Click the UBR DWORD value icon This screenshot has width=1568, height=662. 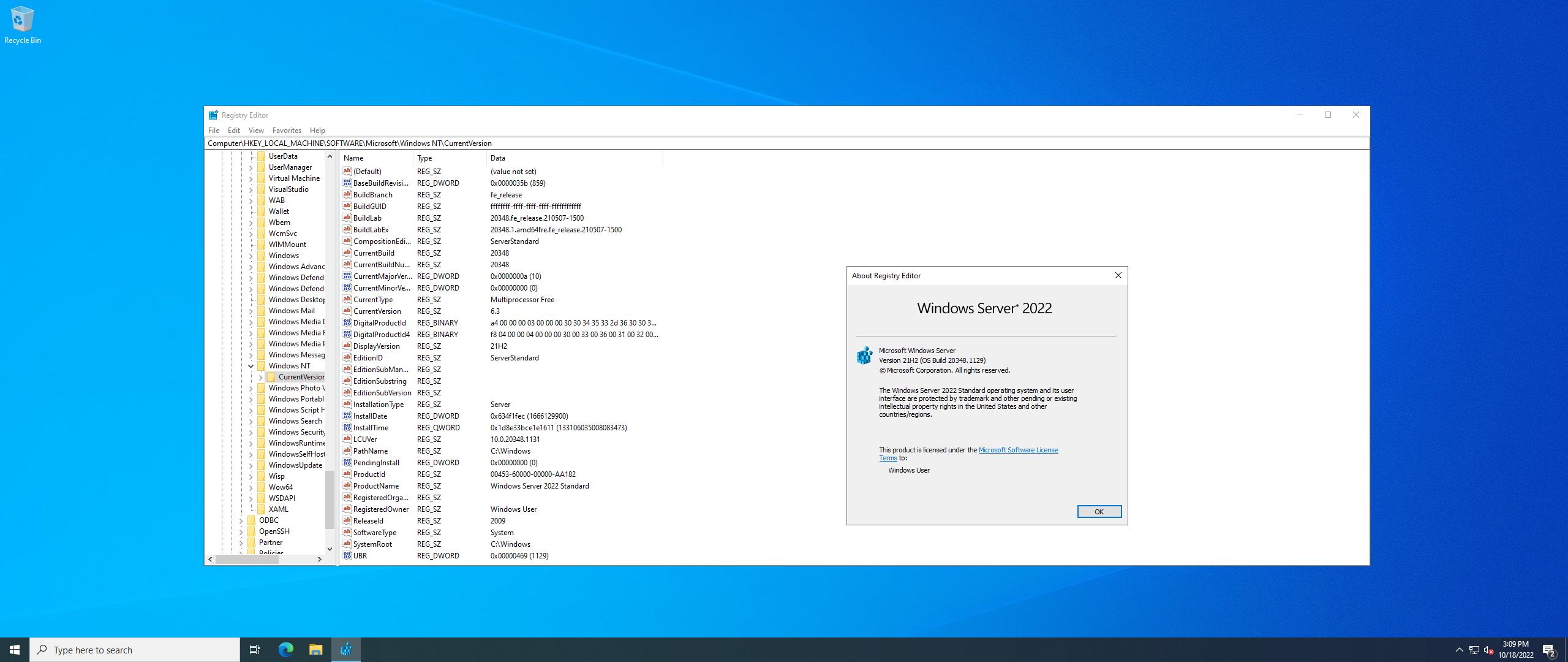point(347,555)
